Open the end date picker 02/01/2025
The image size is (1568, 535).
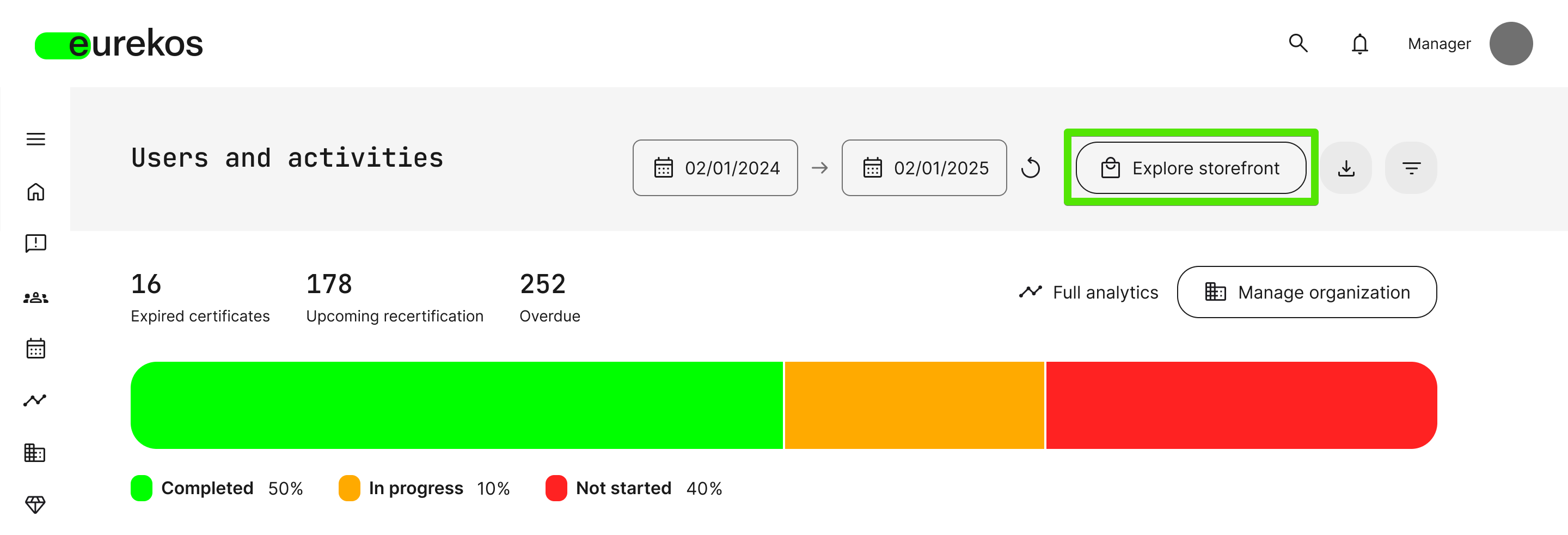pyautogui.click(x=924, y=168)
